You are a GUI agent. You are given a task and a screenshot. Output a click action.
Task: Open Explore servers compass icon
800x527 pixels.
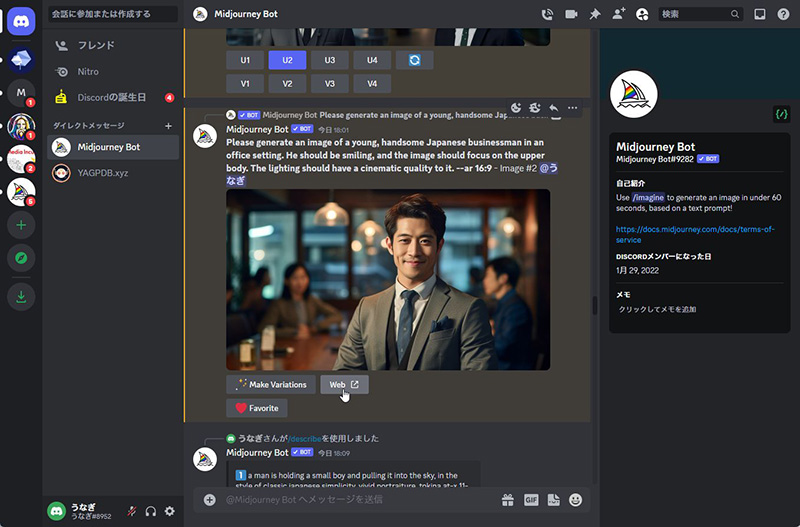click(x=21, y=259)
